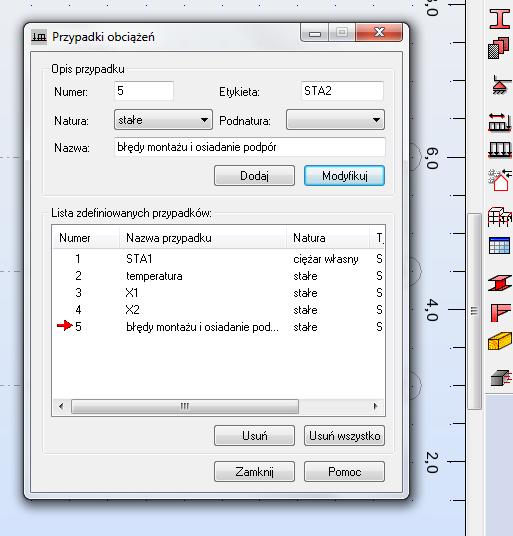The height and width of the screenshot is (536, 513).
Task: Click the Modyfikuj button
Action: coord(344,176)
